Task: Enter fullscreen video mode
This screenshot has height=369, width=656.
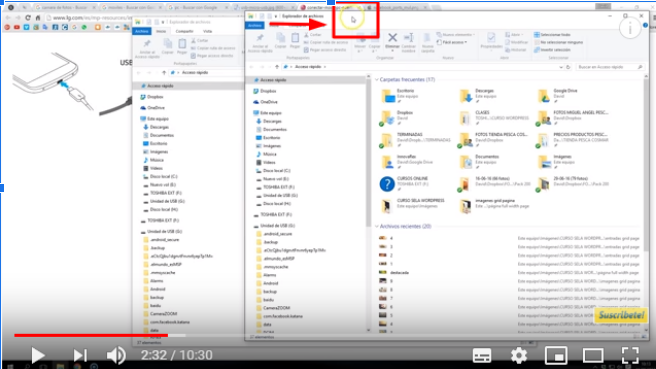Action: pyautogui.click(x=630, y=355)
